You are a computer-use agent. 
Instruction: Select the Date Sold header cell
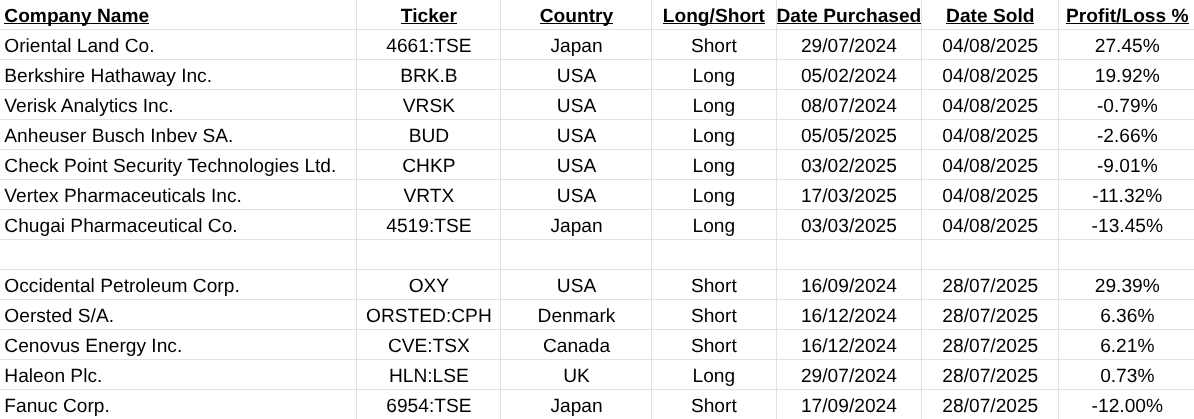tap(990, 16)
